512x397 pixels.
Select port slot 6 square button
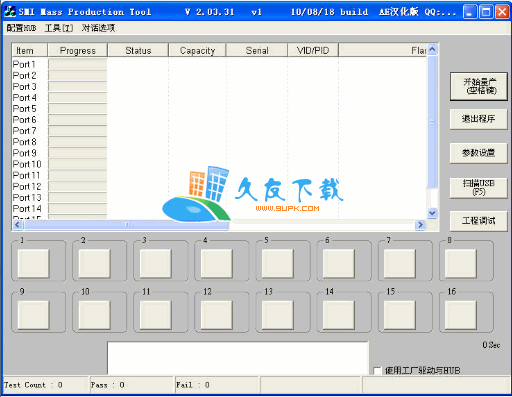339,264
